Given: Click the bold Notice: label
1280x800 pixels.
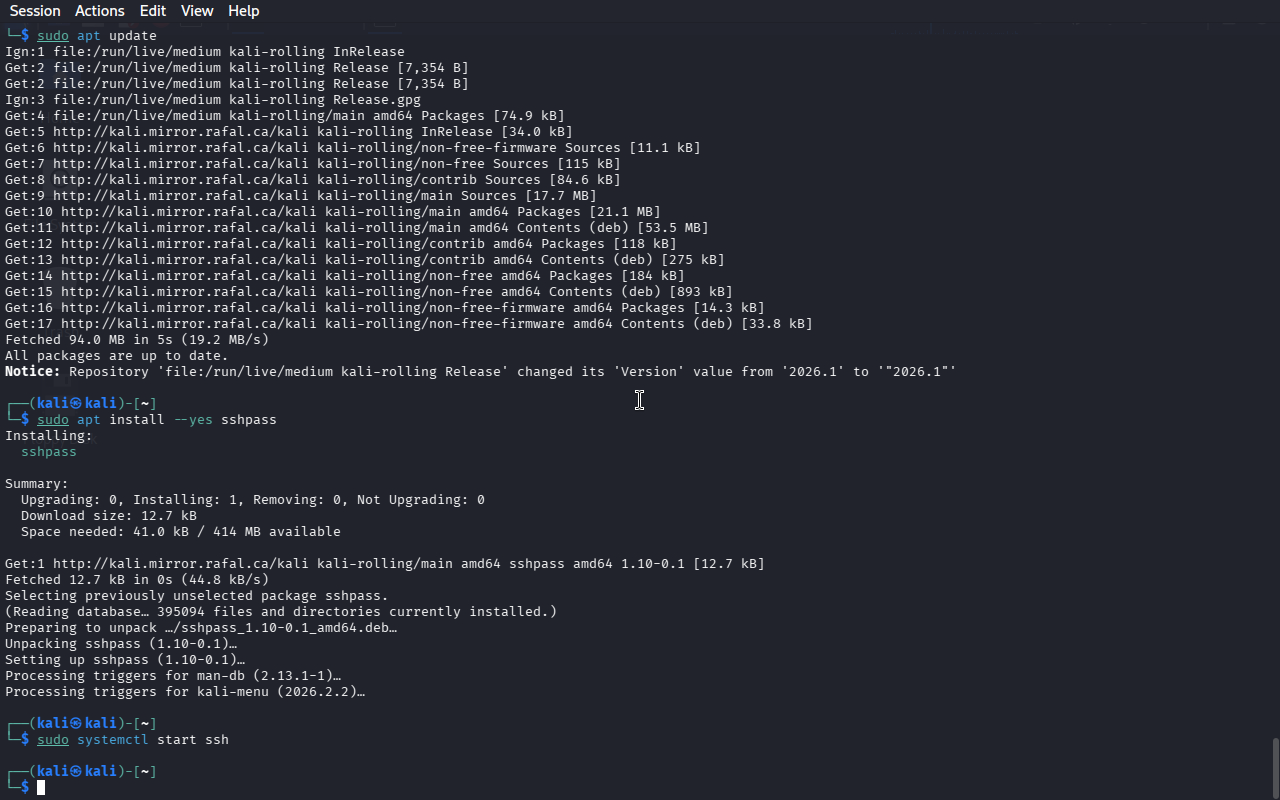Looking at the screenshot, I should [32, 372].
